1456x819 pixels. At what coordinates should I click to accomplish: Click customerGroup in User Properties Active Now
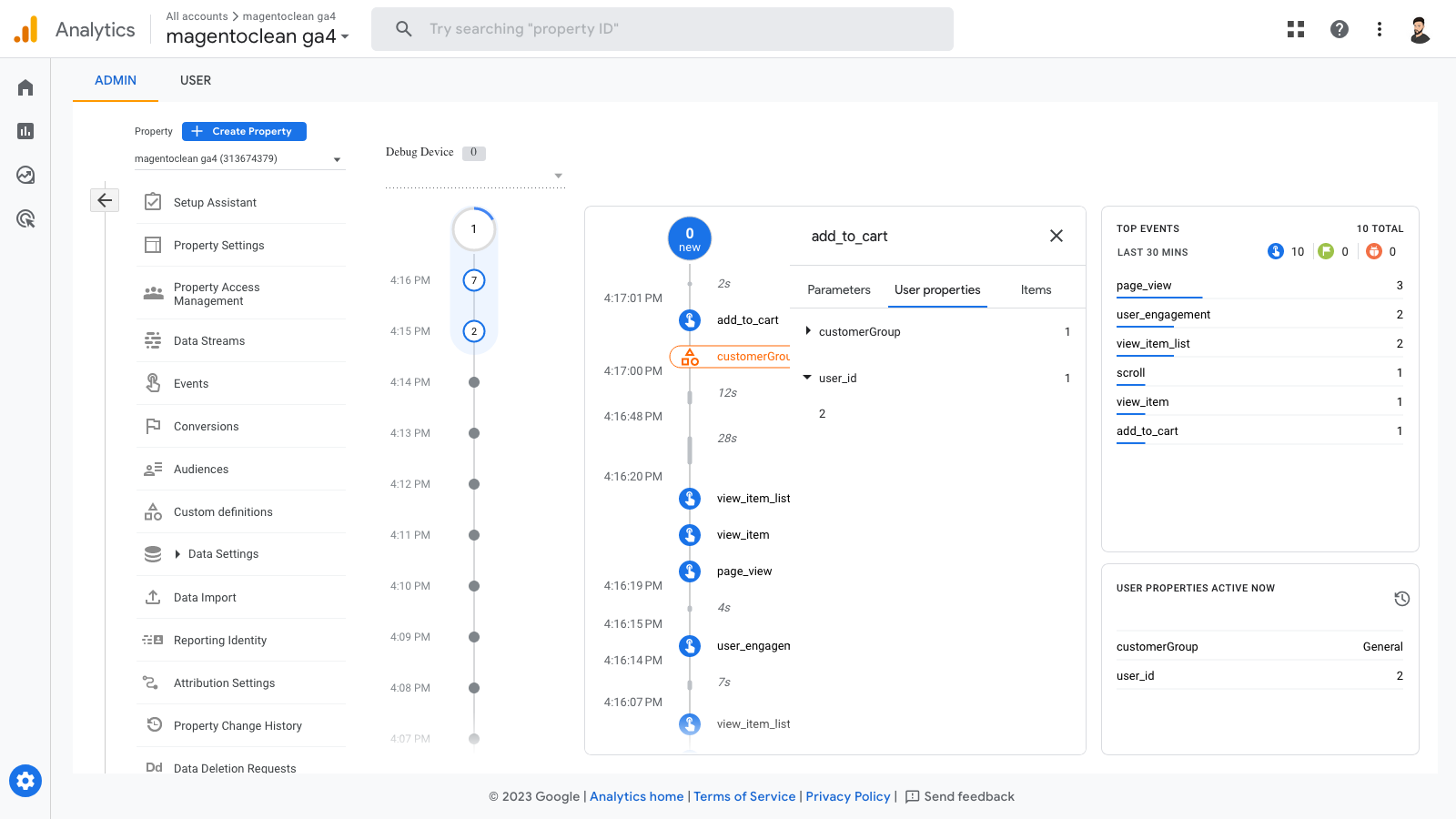tap(1157, 646)
